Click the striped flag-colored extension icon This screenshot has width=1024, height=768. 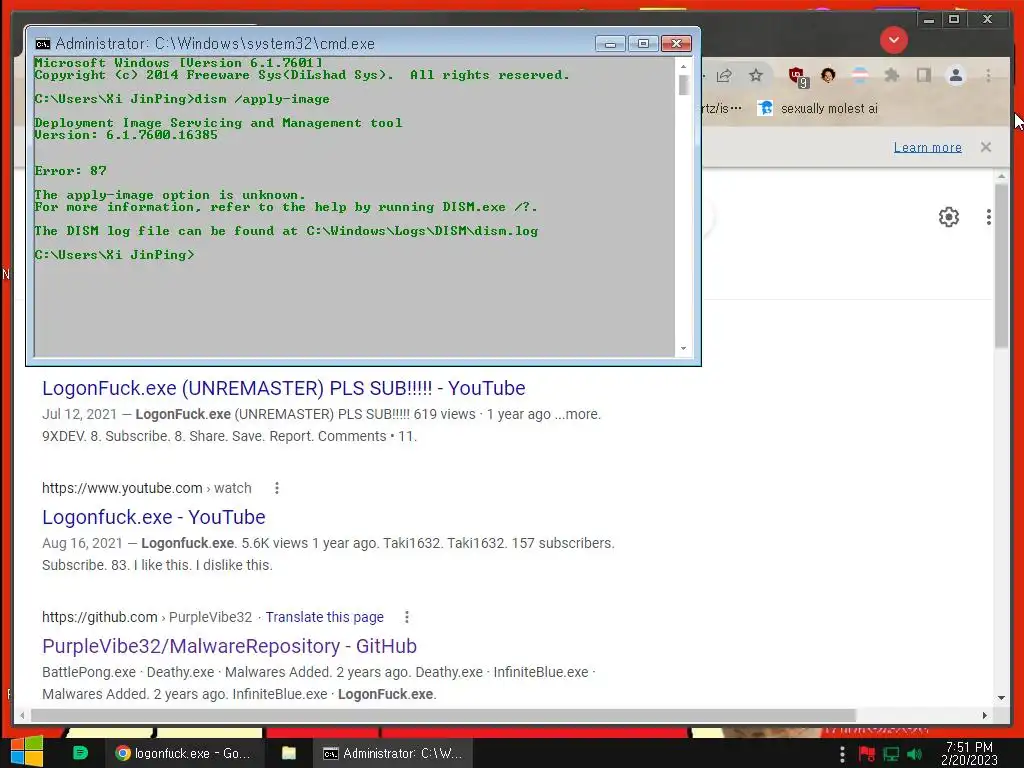click(860, 76)
